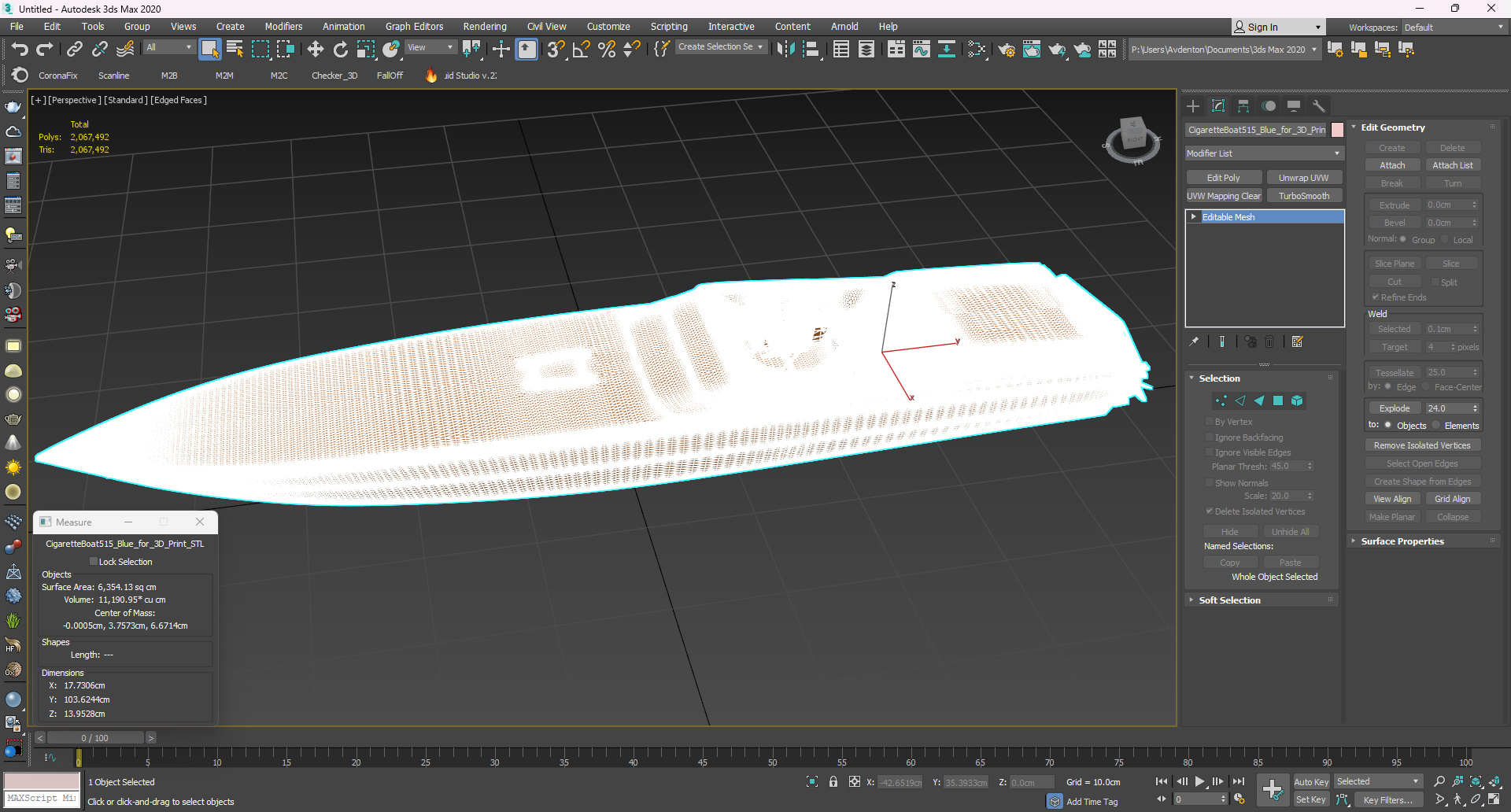Screen dimensions: 1511x812
Task: Click the Unwrap UVW button
Action: point(1304,178)
